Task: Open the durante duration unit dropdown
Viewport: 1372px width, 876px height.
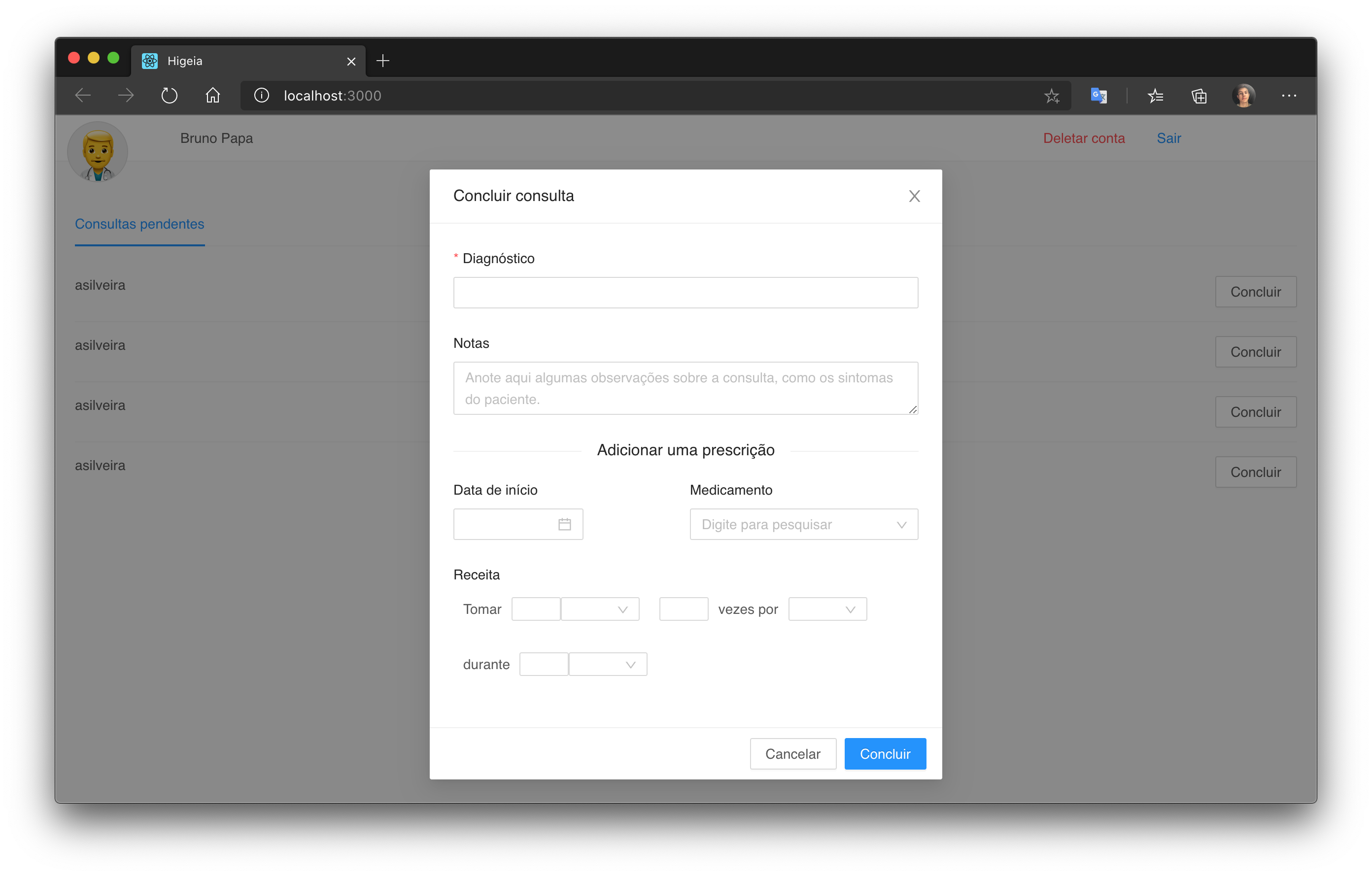Action: (x=608, y=664)
